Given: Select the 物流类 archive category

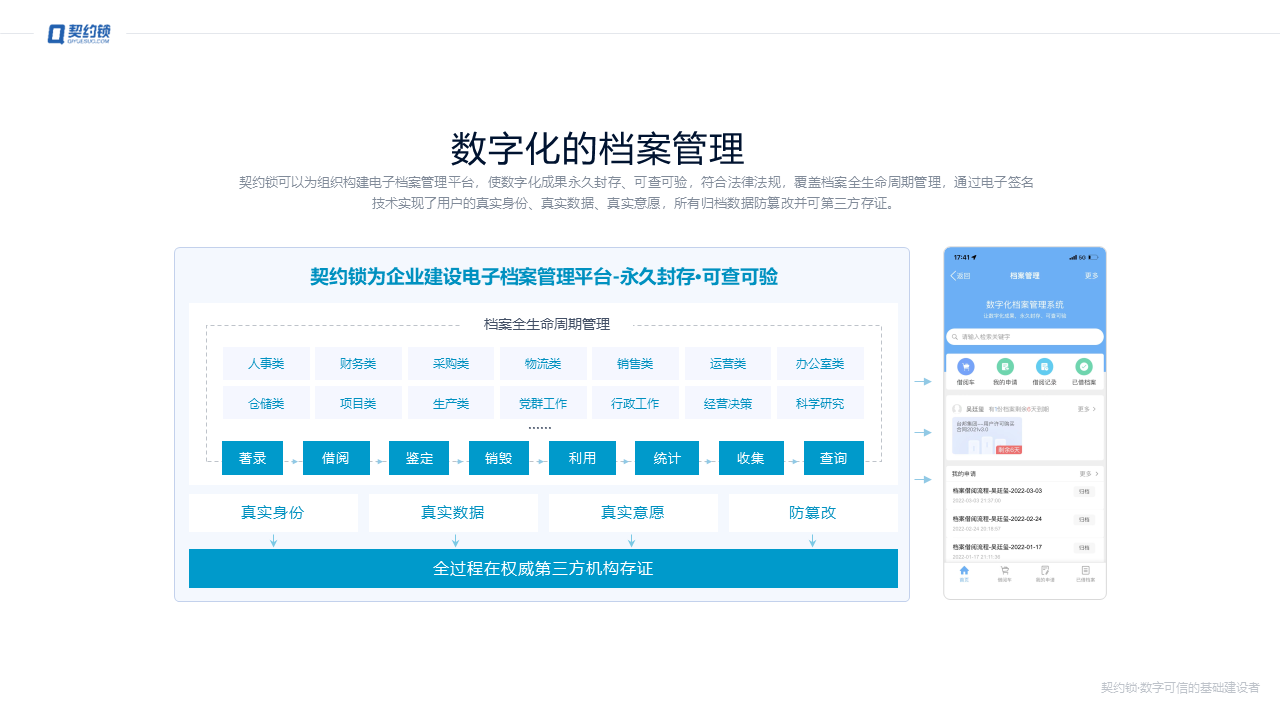Looking at the screenshot, I should coord(543,364).
